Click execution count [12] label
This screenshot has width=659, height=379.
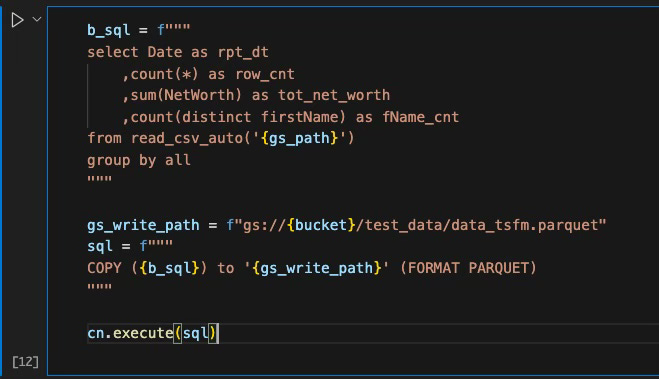coord(25,361)
